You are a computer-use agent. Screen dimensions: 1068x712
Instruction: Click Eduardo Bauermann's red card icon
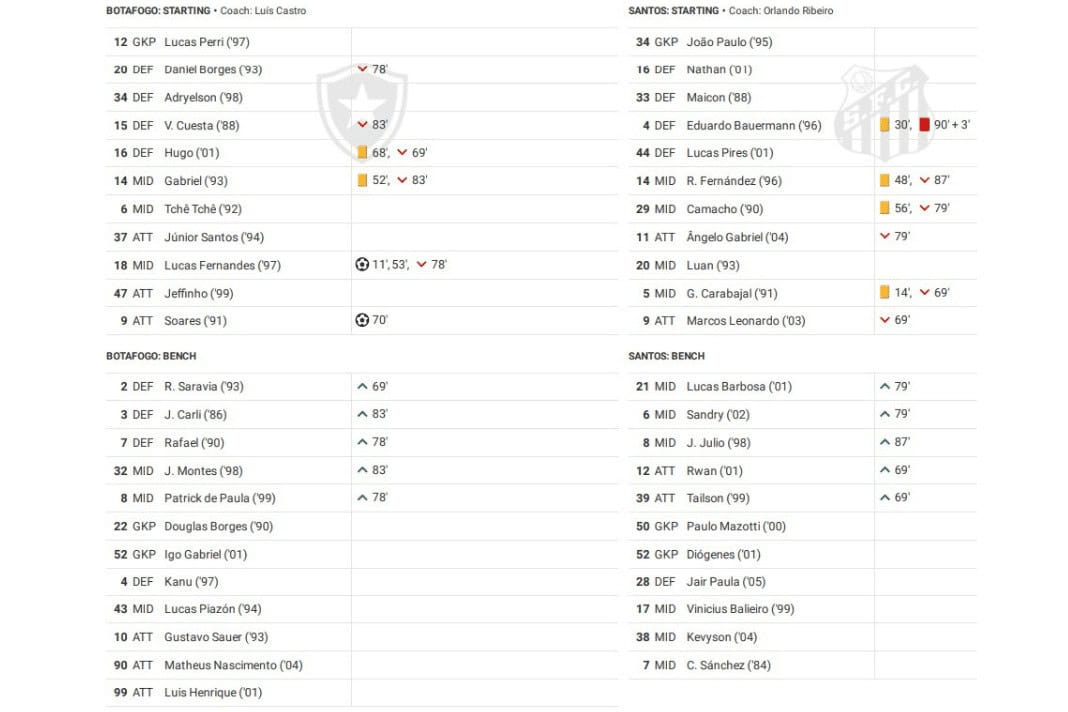(924, 125)
